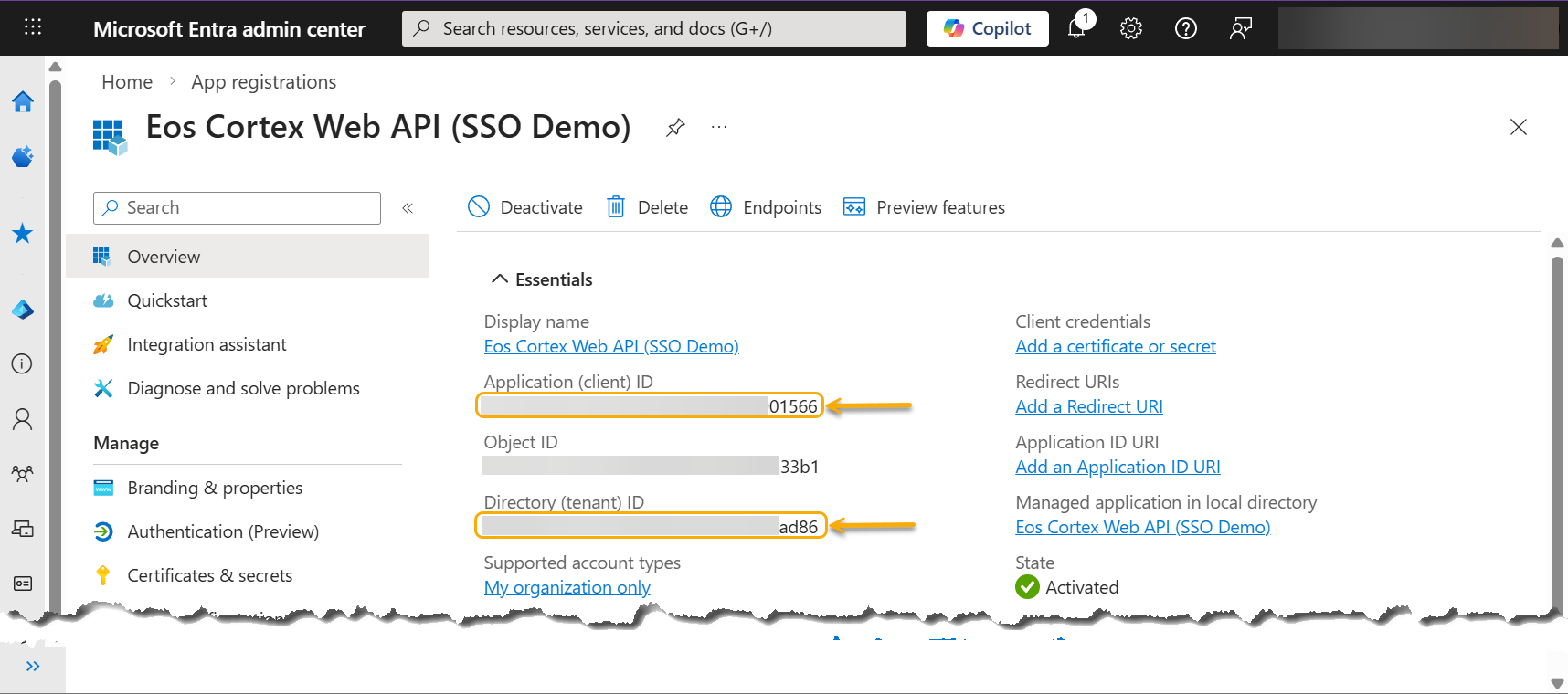Open the notifications bell
The height and width of the screenshot is (694, 1568).
tap(1077, 28)
